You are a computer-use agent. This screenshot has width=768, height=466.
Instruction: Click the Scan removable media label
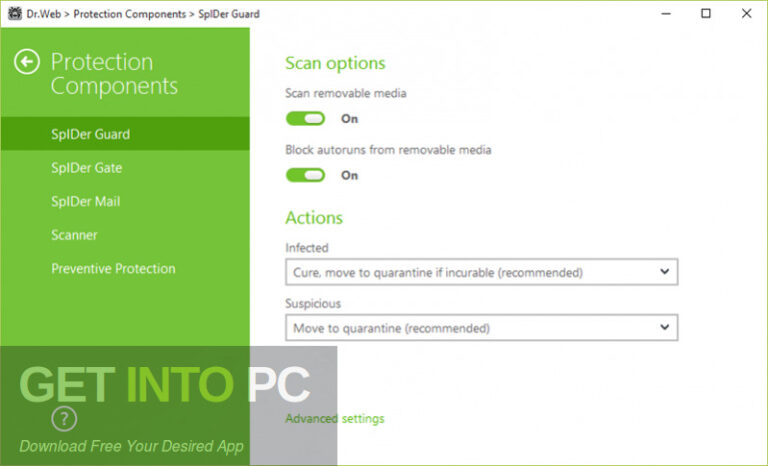point(346,93)
